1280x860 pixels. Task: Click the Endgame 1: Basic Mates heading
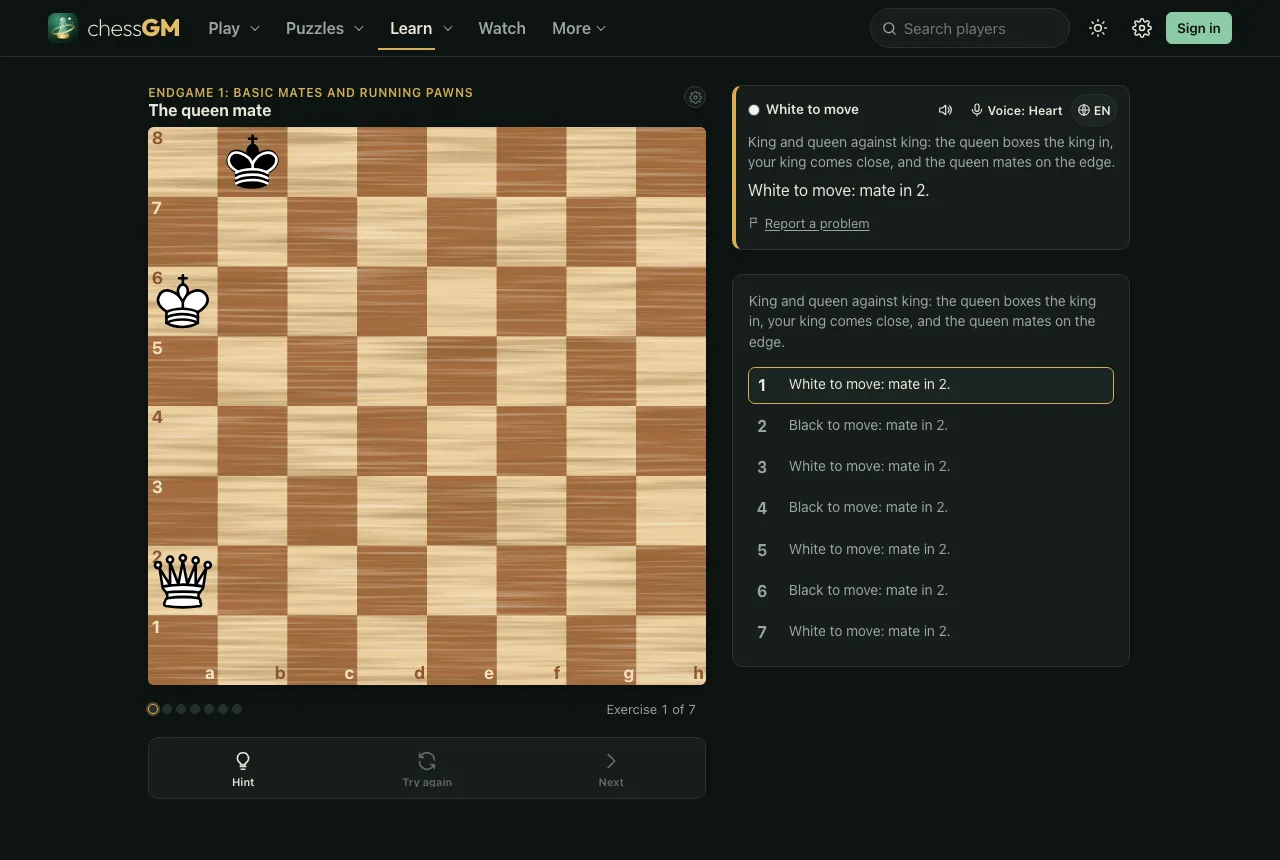[310, 92]
